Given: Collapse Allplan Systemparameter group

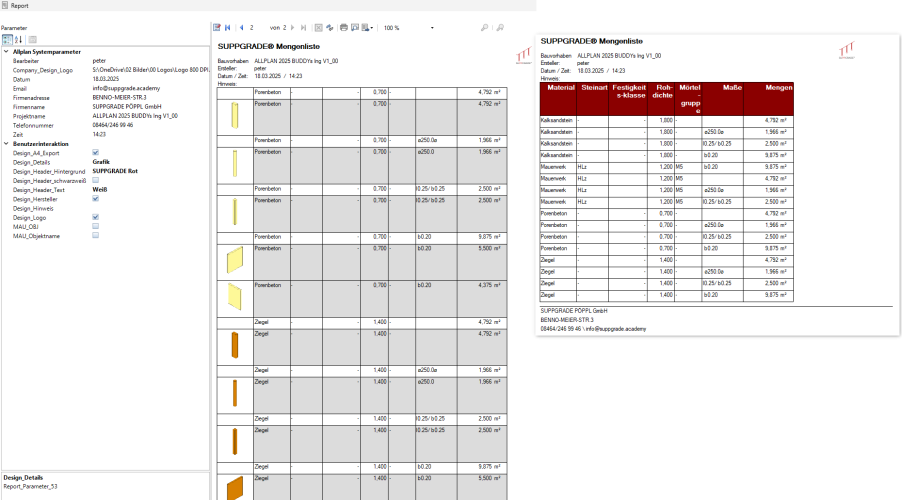Looking at the screenshot, I should pyautogui.click(x=5, y=51).
